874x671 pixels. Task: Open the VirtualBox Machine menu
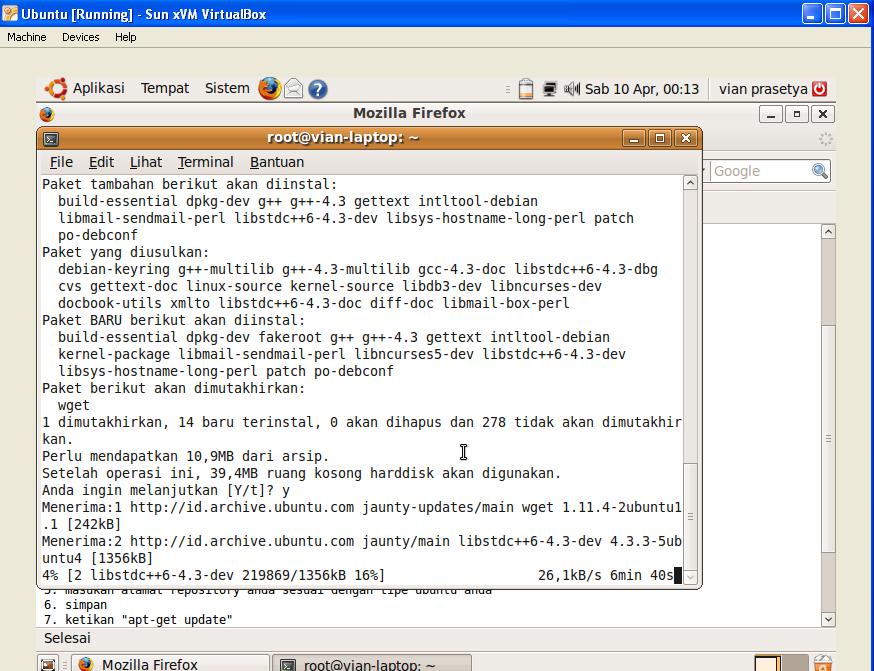point(27,37)
